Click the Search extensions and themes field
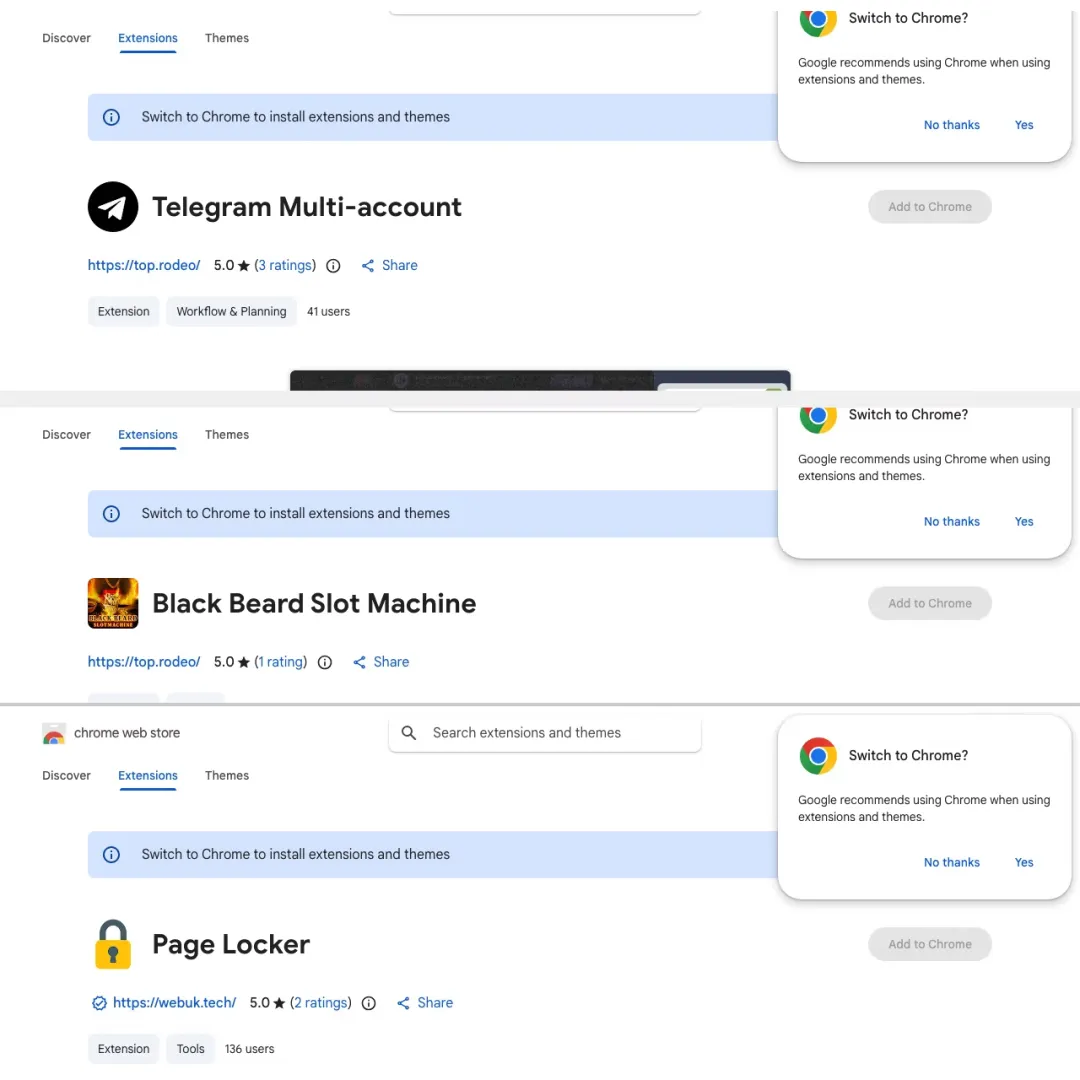The width and height of the screenshot is (1080, 1080). (545, 733)
